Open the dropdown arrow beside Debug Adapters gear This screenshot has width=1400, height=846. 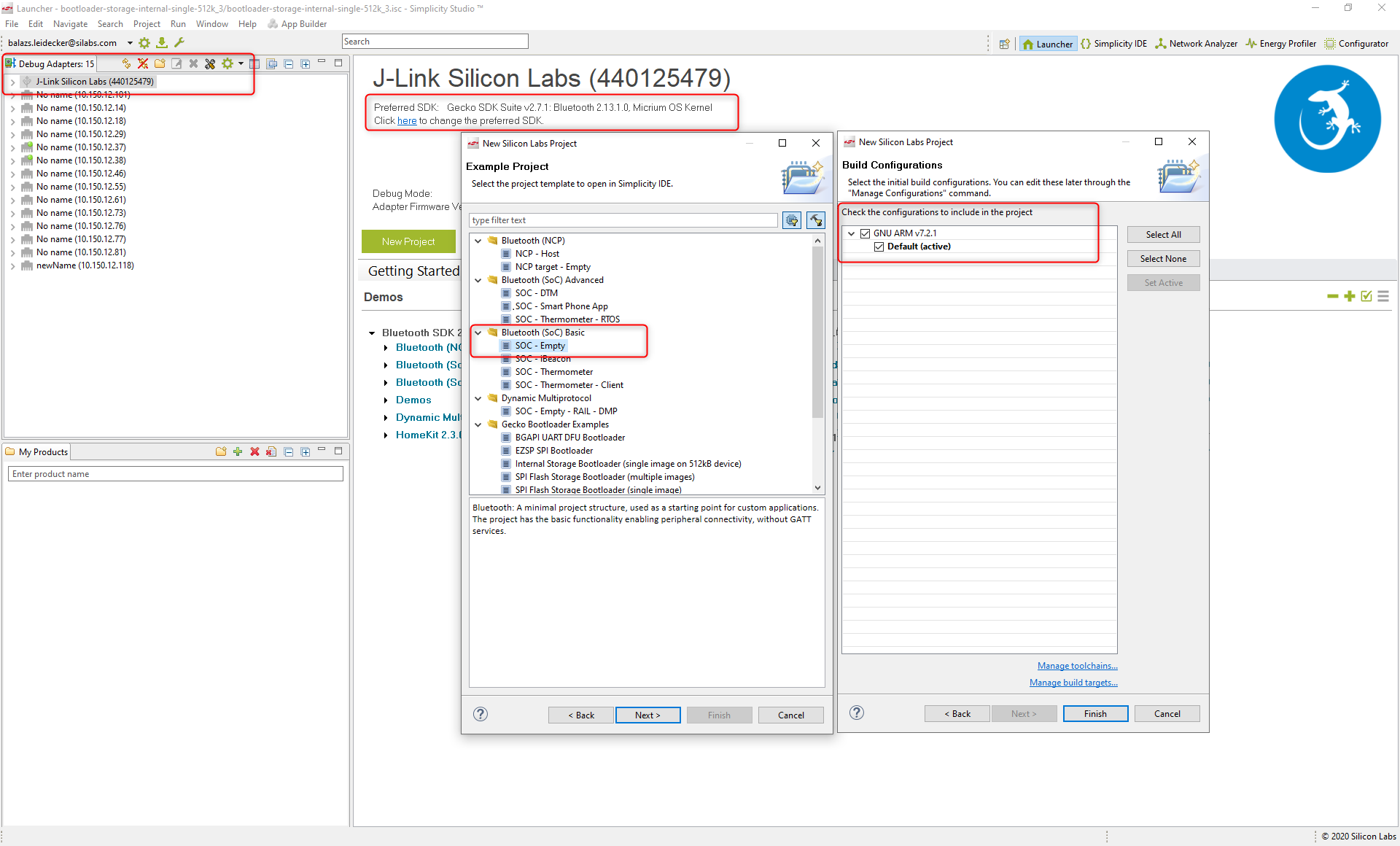(x=241, y=63)
